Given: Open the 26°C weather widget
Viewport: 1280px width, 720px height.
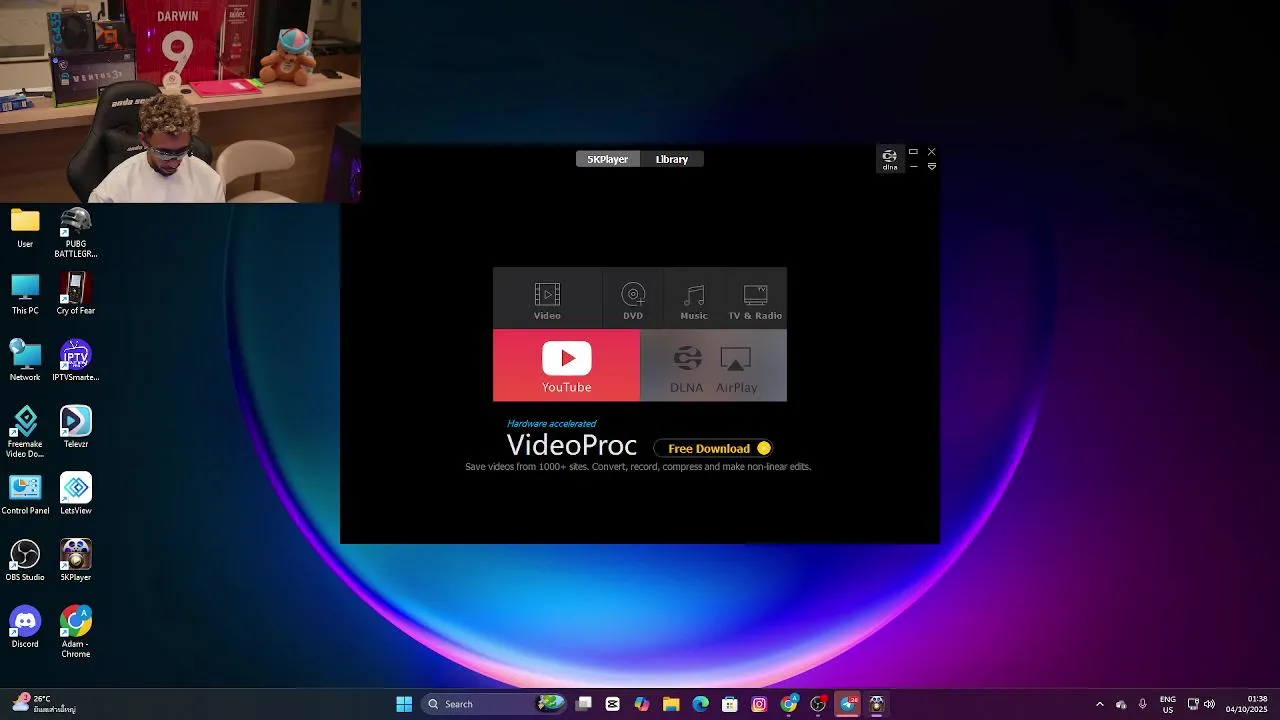Looking at the screenshot, I should [42, 704].
